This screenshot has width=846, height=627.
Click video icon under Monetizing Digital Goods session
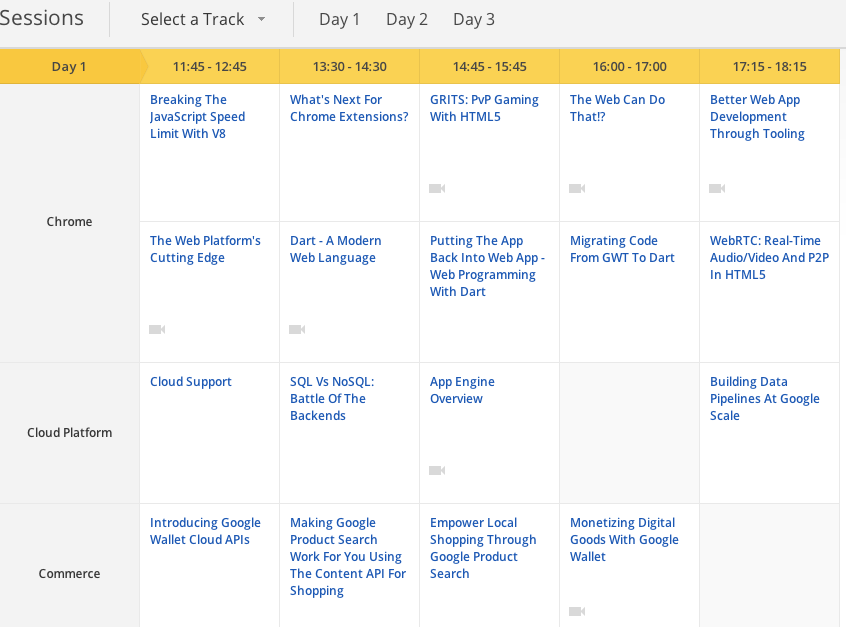[x=577, y=611]
